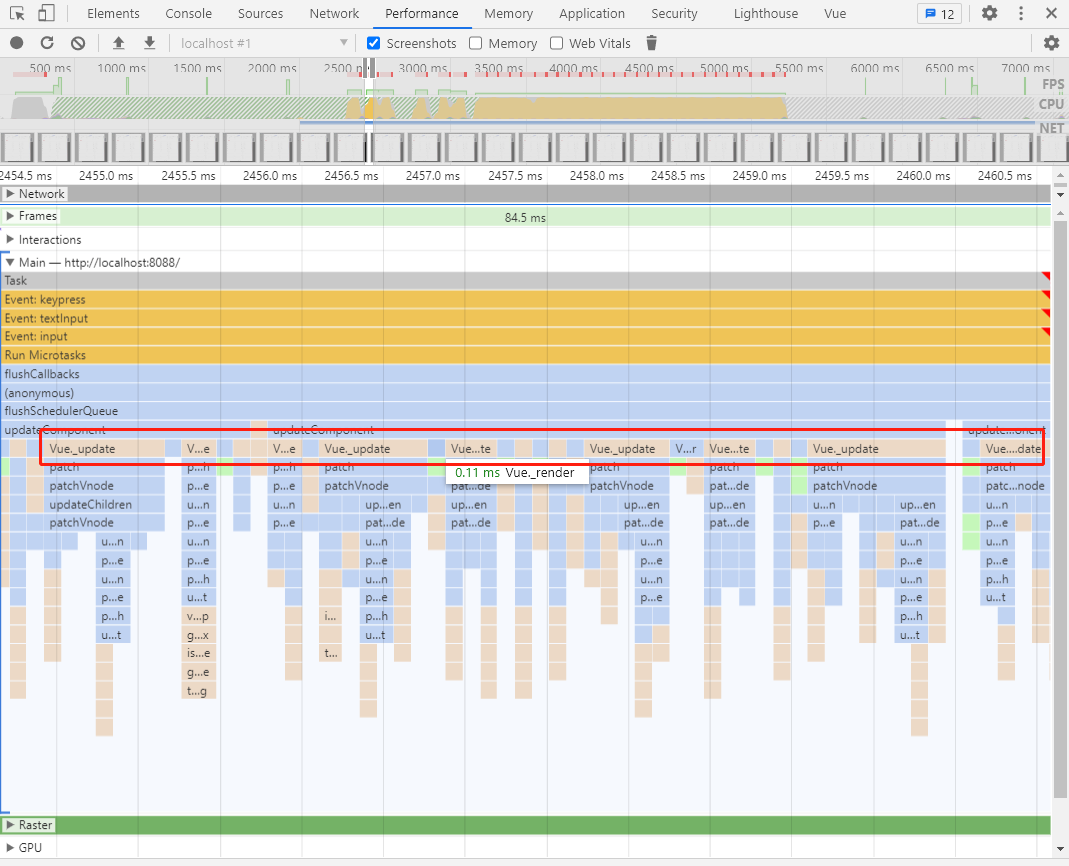Image resolution: width=1069 pixels, height=866 pixels.
Task: Enable the Memory checkbox
Action: click(476, 43)
